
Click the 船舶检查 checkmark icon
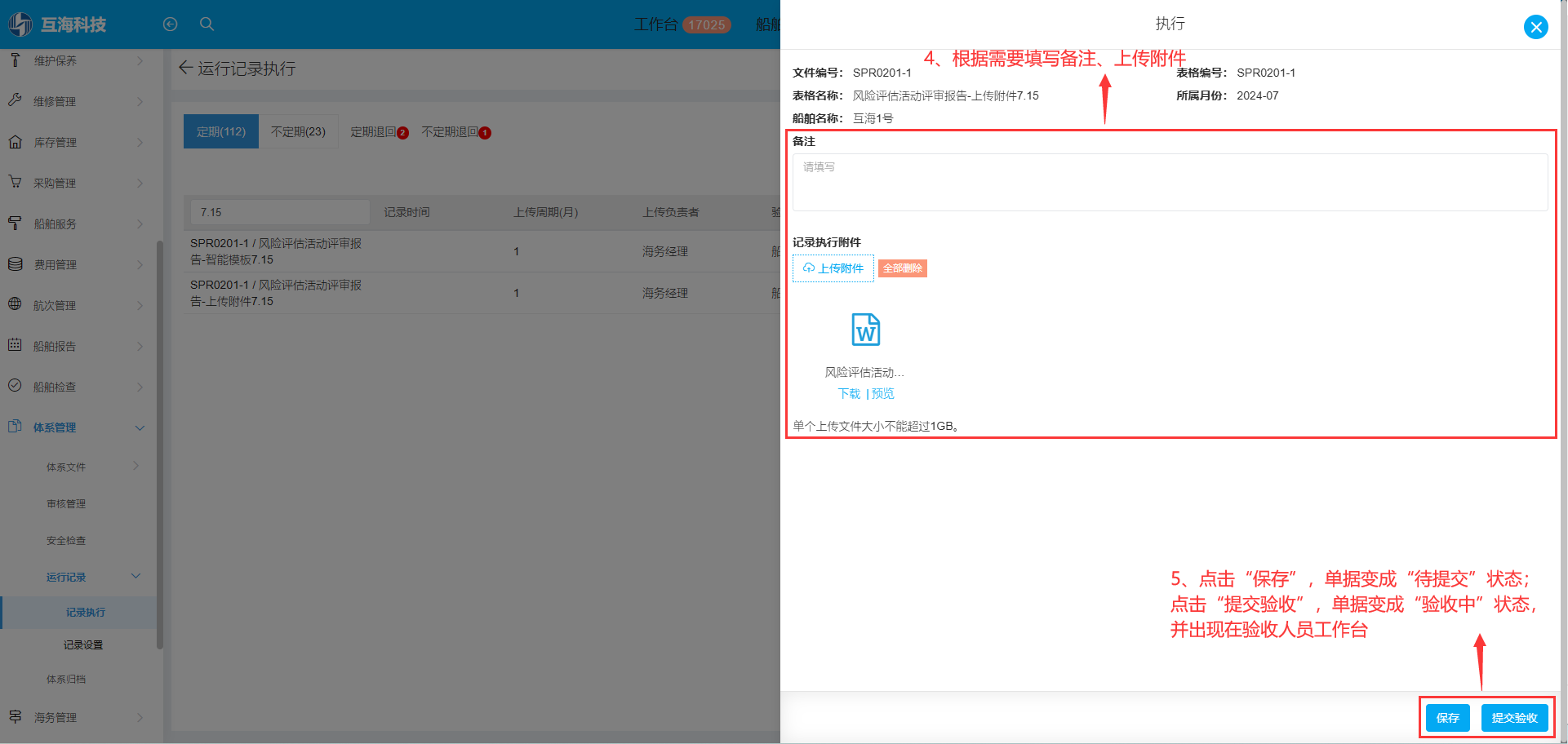pos(15,386)
